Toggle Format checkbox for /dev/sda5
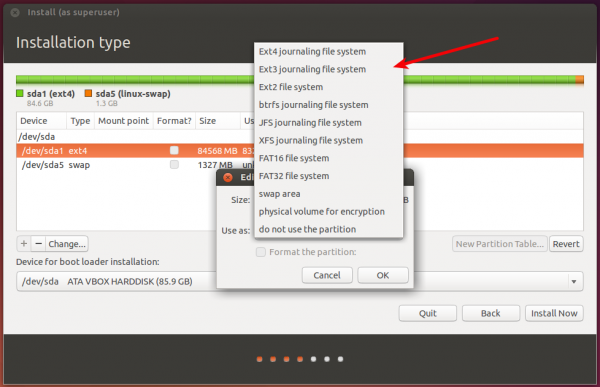The width and height of the screenshot is (600, 387). click(174, 165)
